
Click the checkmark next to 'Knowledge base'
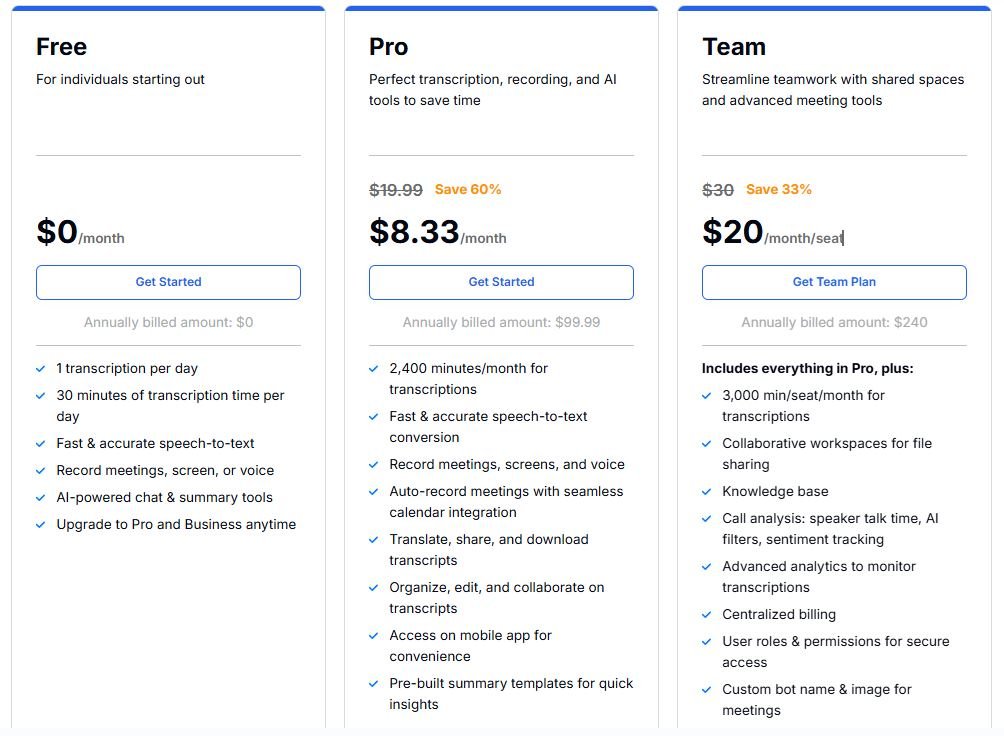(707, 492)
